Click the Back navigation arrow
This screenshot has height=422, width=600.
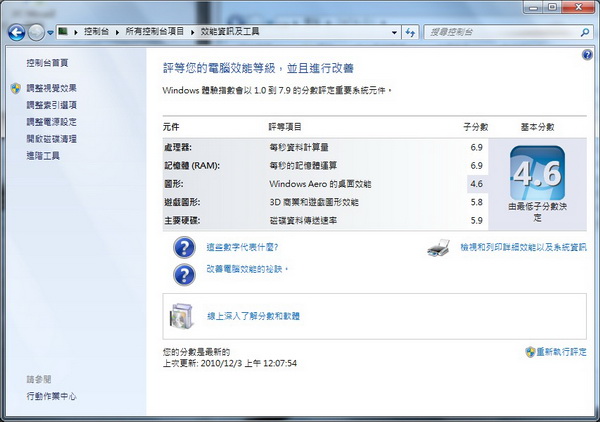(x=16, y=33)
